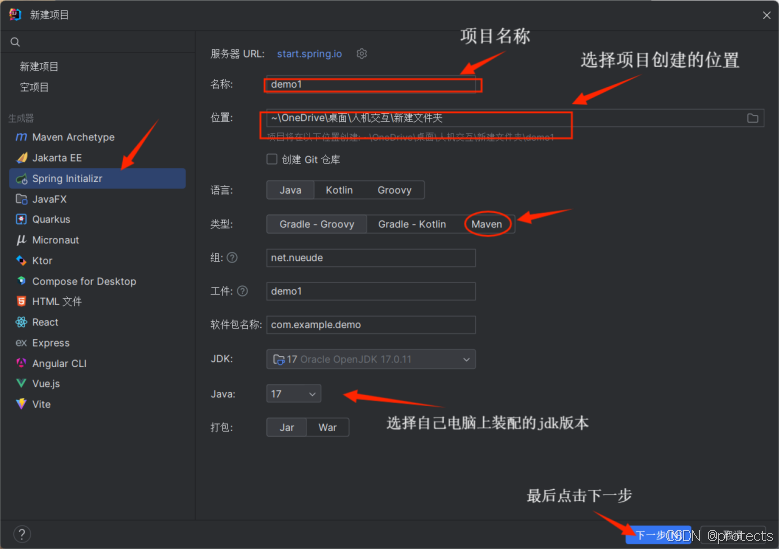Click the package name field com.example.demo
779x550 pixels.
(x=371, y=325)
